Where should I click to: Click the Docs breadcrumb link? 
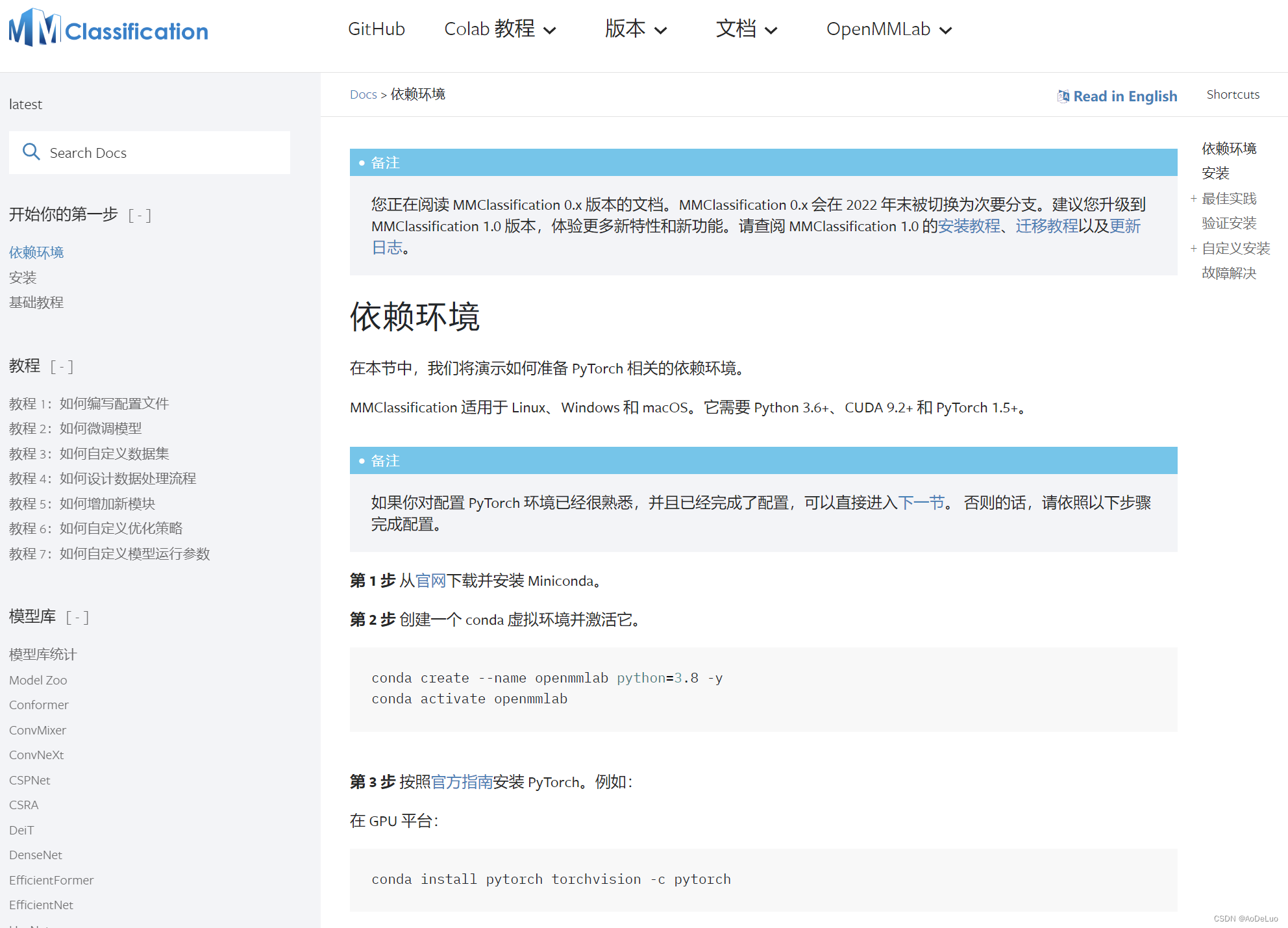(363, 95)
